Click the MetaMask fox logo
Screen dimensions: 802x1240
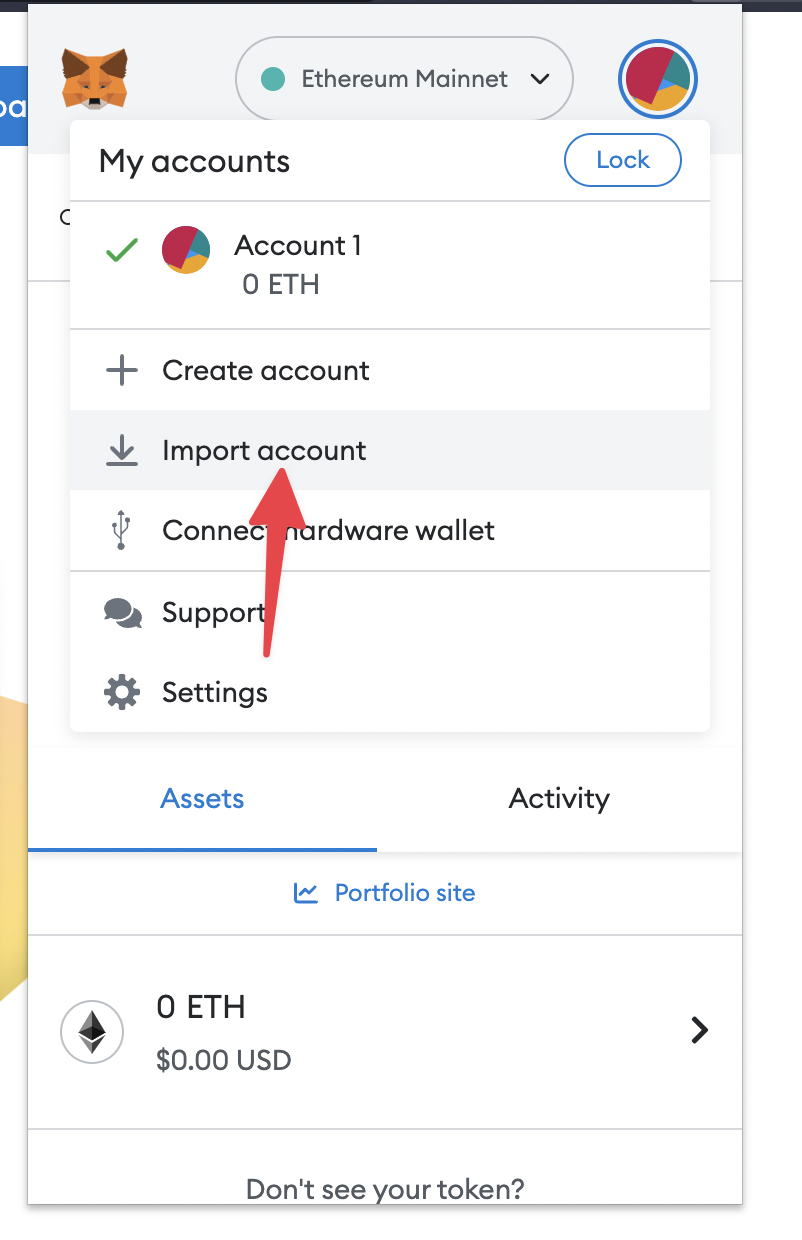point(94,78)
